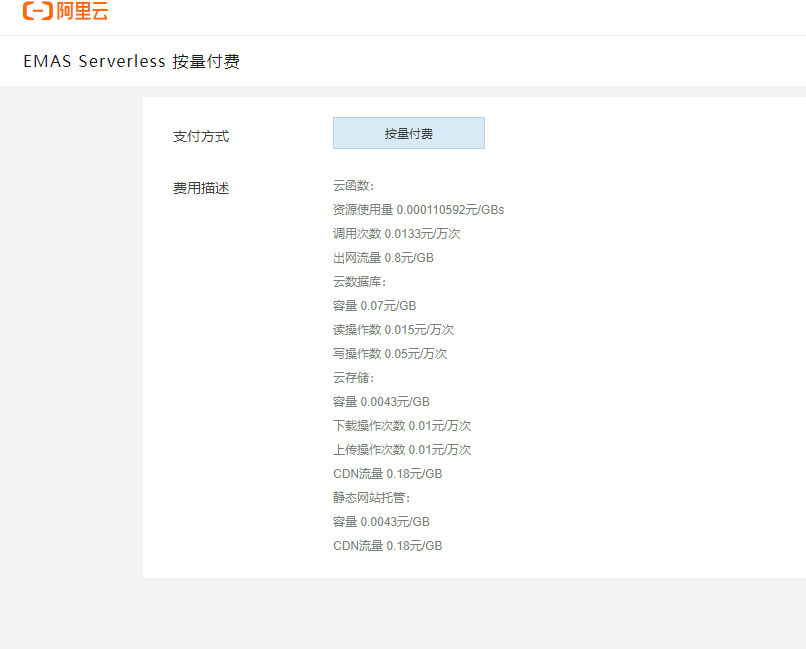
Task: Click the 云存储: heading
Action: click(354, 378)
